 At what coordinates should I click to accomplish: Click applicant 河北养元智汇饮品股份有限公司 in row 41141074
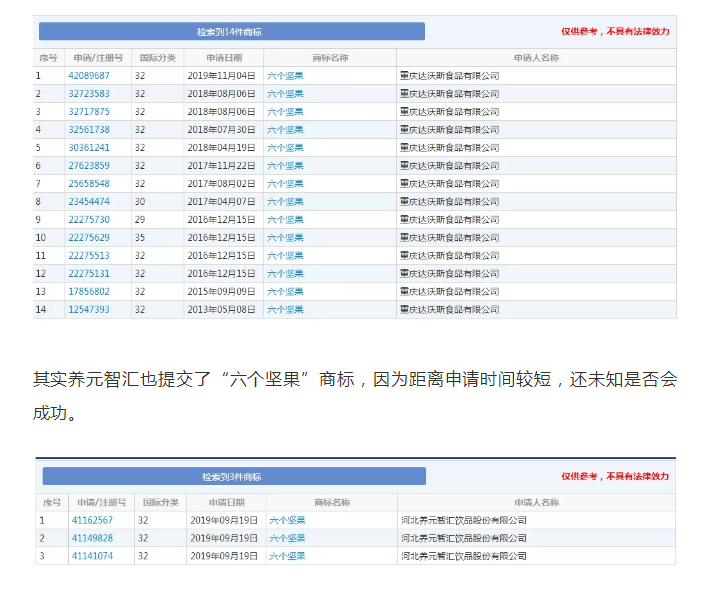click(464, 556)
